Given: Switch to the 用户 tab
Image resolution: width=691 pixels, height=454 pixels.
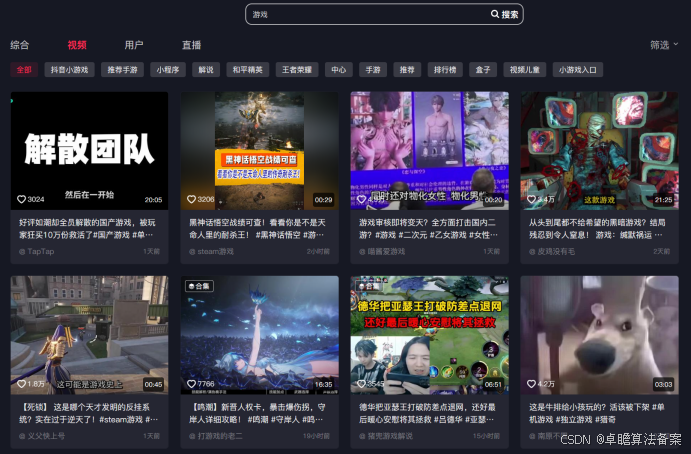Looking at the screenshot, I should point(134,45).
